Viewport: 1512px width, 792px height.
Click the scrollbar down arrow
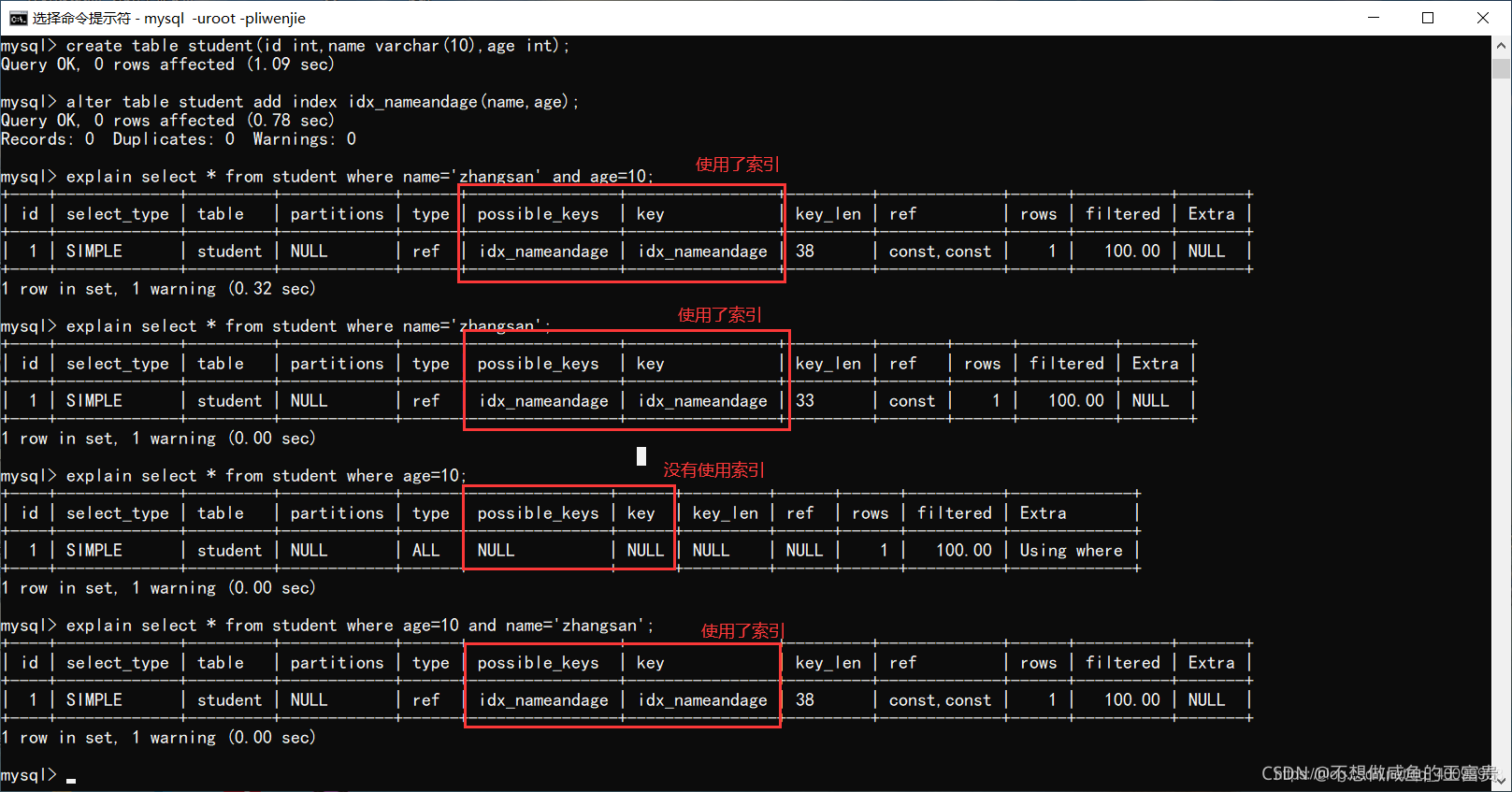pyautogui.click(x=1502, y=780)
